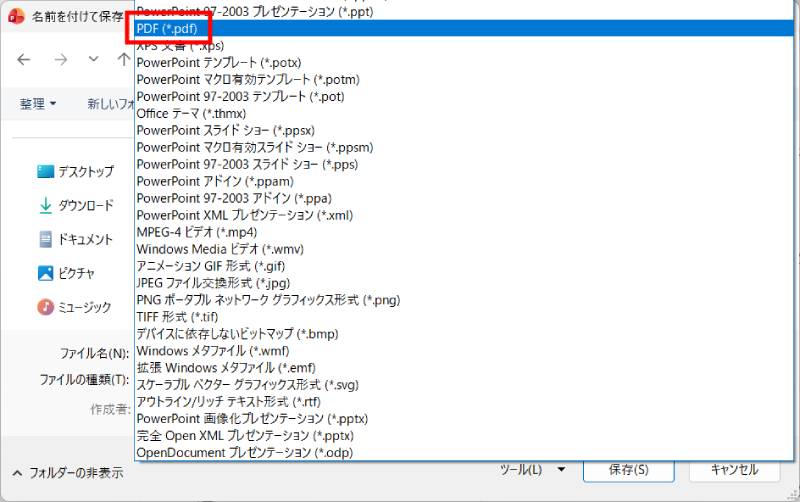
Task: Choose PowerPoint 97-2003 アドイン (*.ppa)
Action: click(x=464, y=198)
